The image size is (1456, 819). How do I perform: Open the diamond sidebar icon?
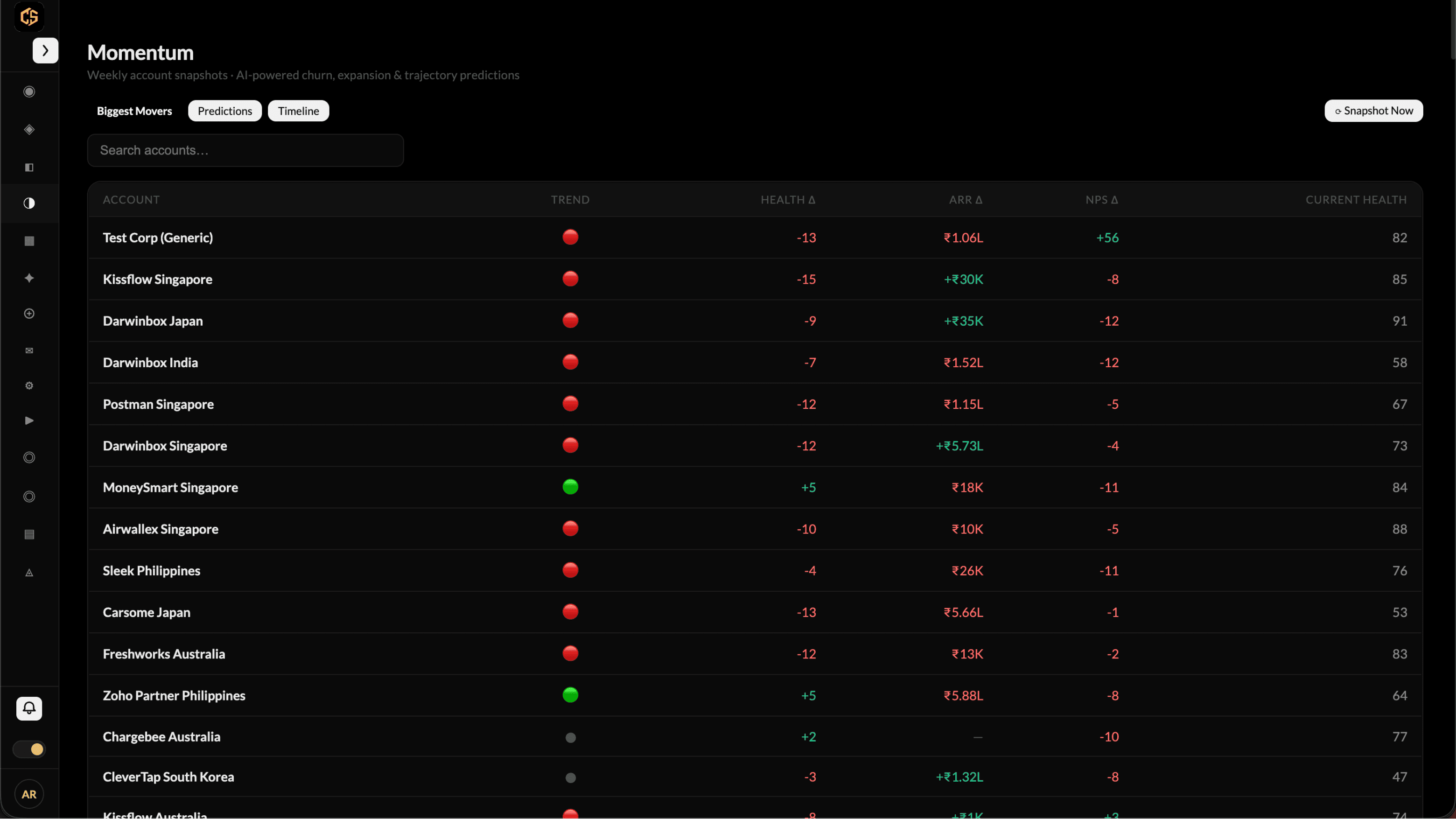[x=29, y=129]
